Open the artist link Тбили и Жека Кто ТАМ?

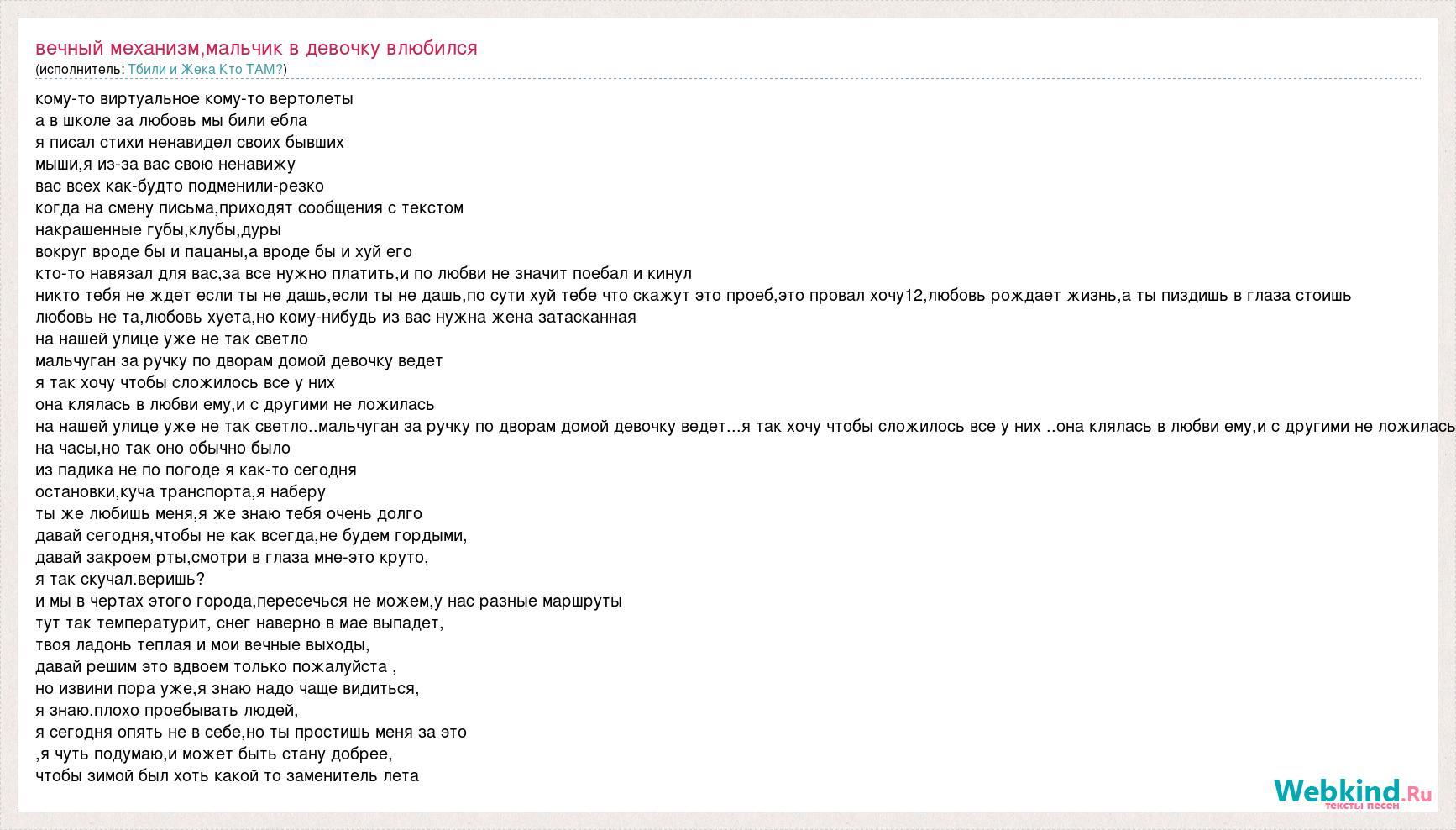click(206, 70)
